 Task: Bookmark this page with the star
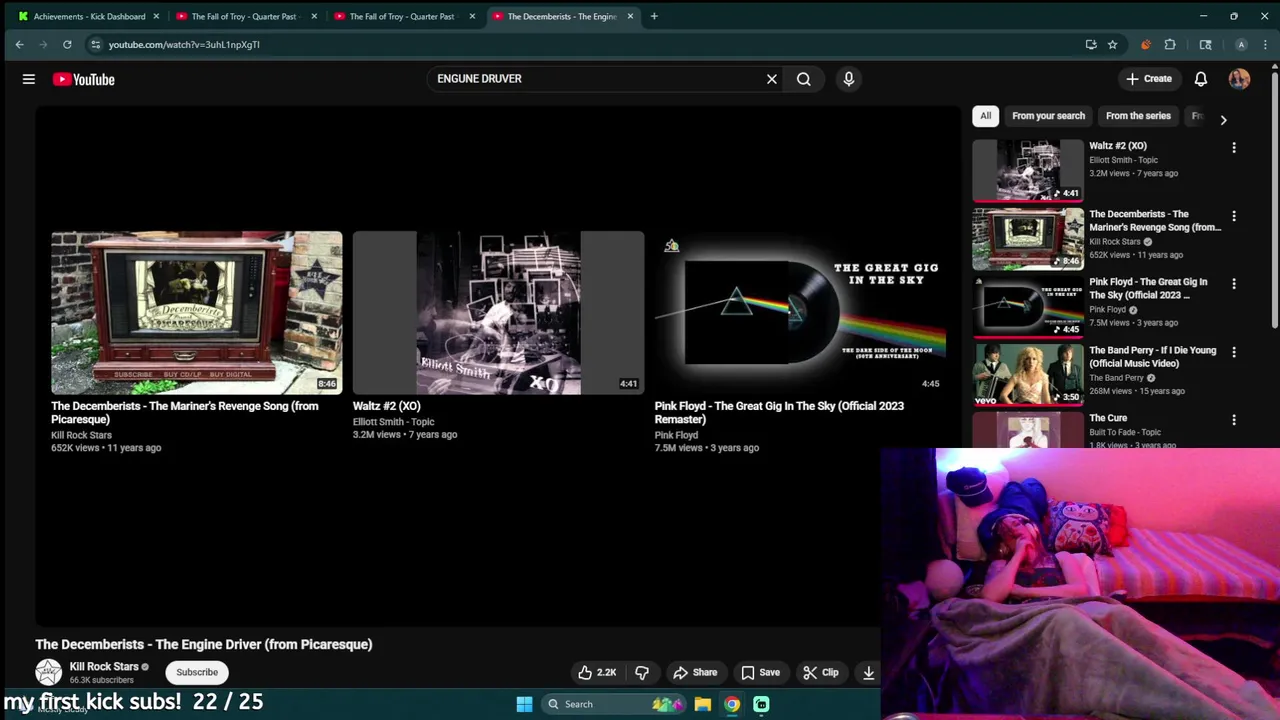[1112, 44]
